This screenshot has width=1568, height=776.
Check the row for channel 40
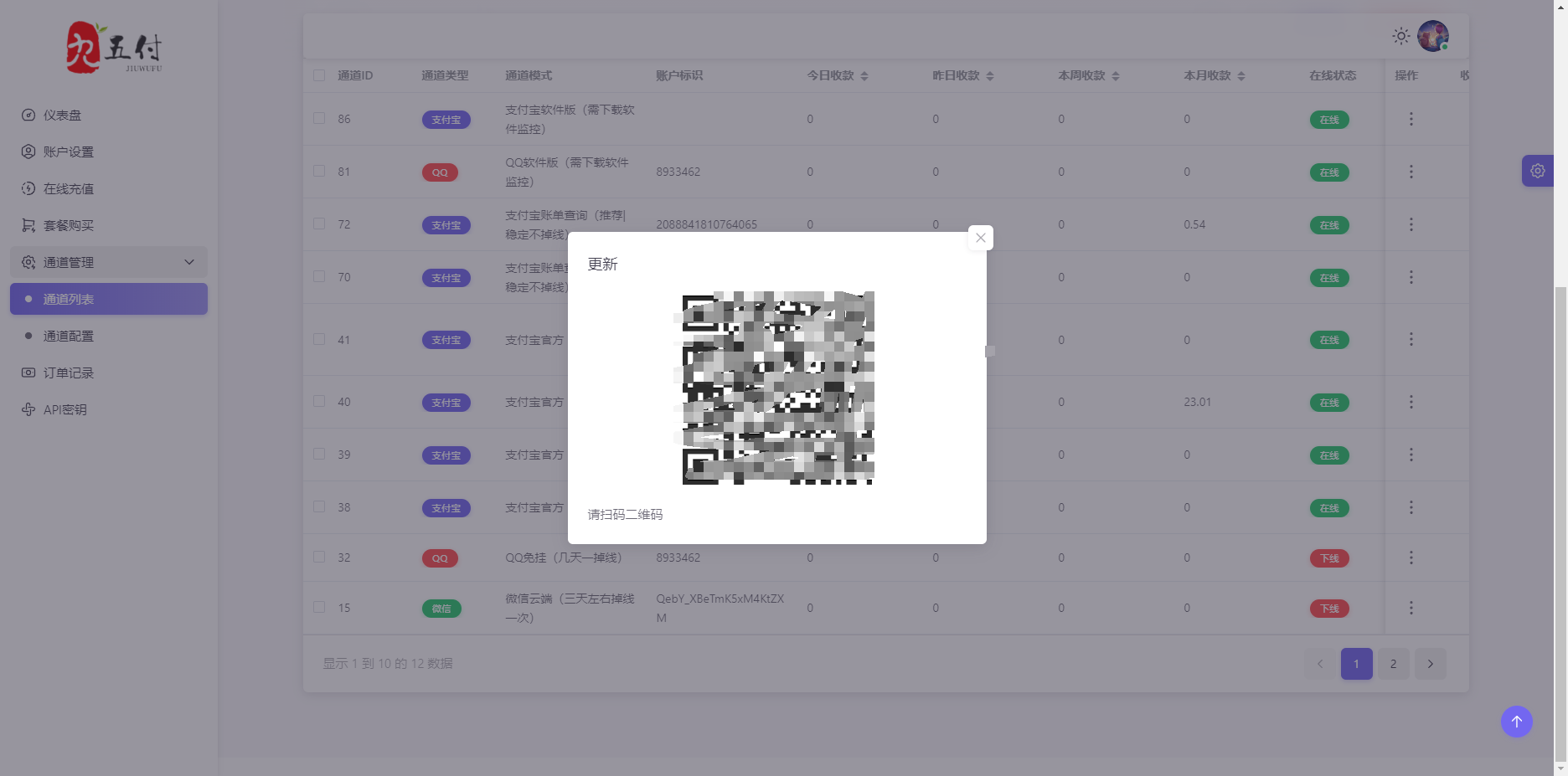coord(319,401)
